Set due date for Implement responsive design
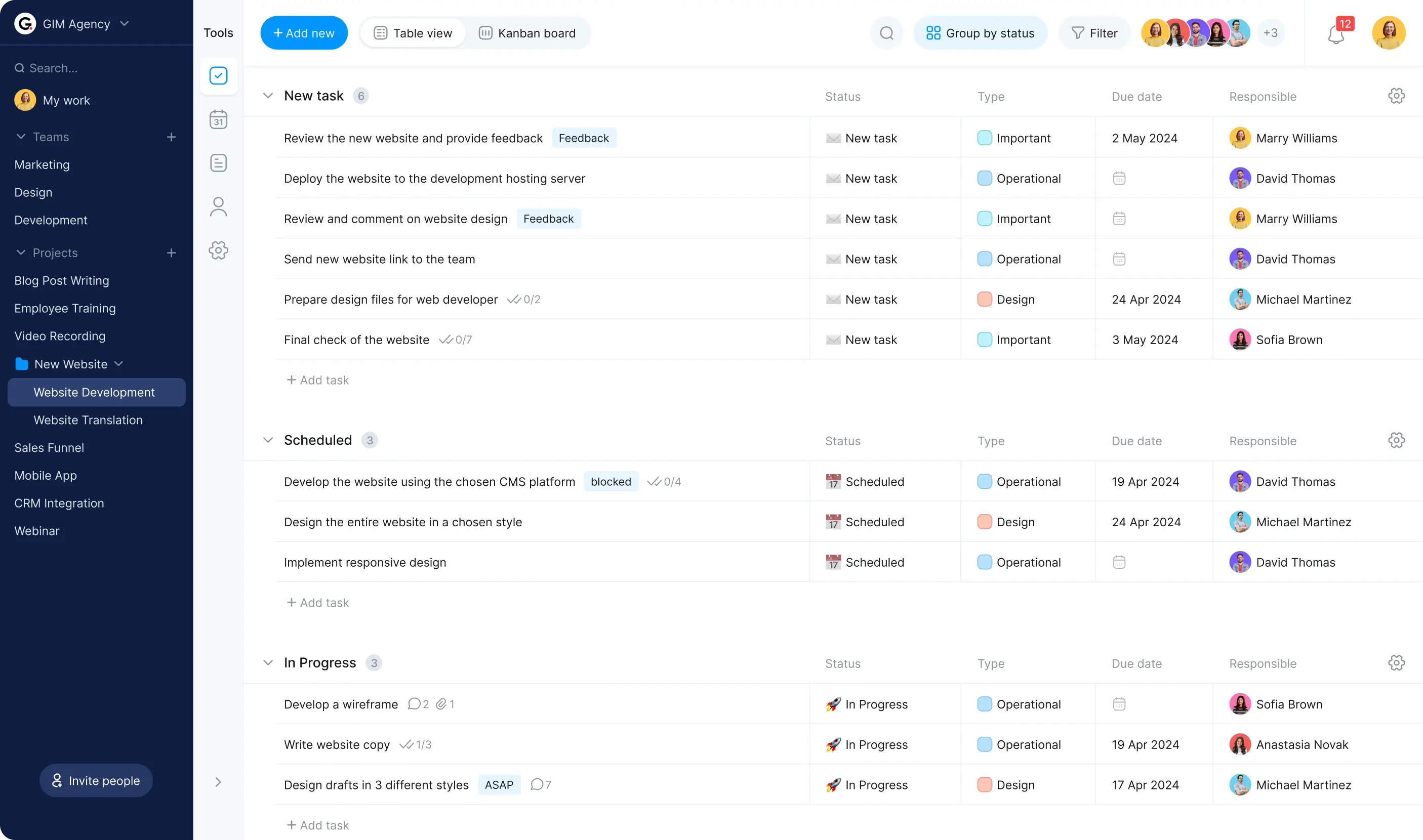This screenshot has height=840, width=1423. pyautogui.click(x=1119, y=562)
